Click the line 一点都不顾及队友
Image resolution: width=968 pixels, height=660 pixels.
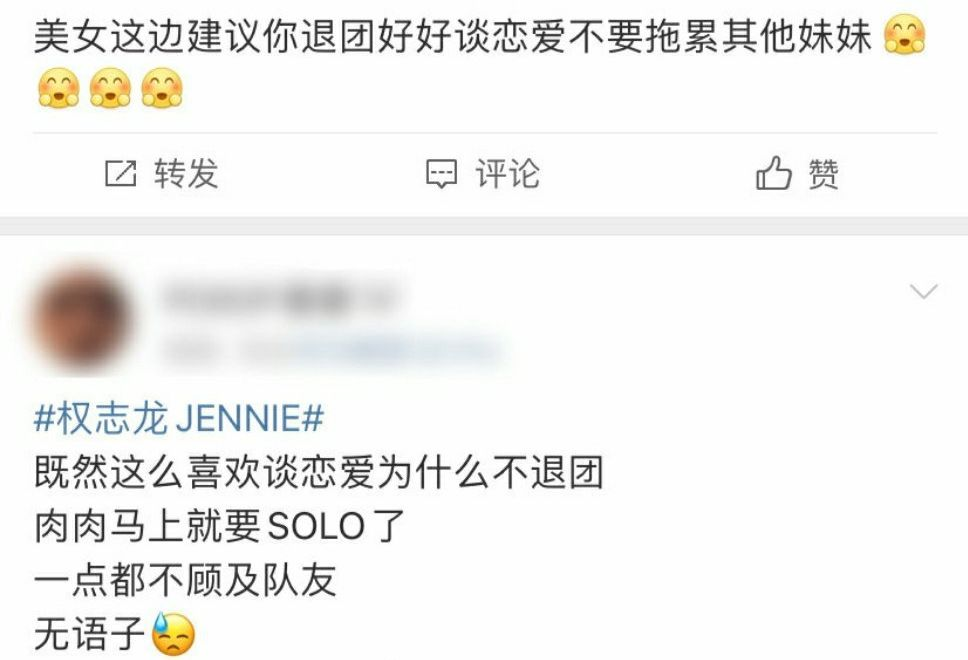point(185,580)
